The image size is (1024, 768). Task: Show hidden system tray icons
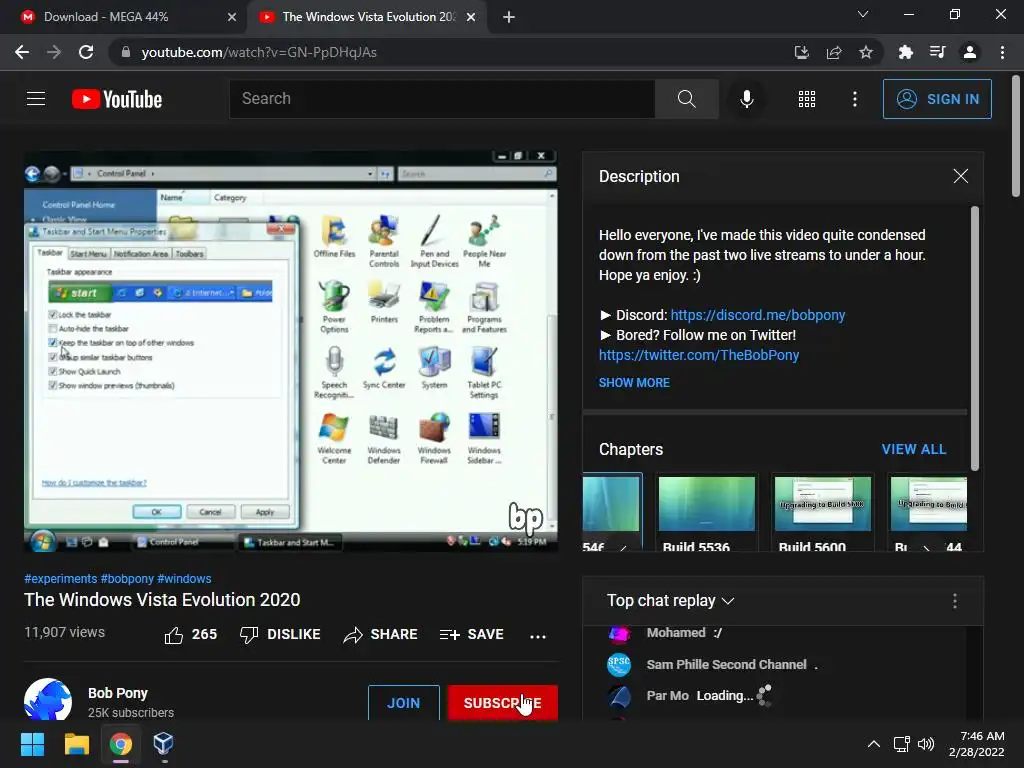click(874, 744)
